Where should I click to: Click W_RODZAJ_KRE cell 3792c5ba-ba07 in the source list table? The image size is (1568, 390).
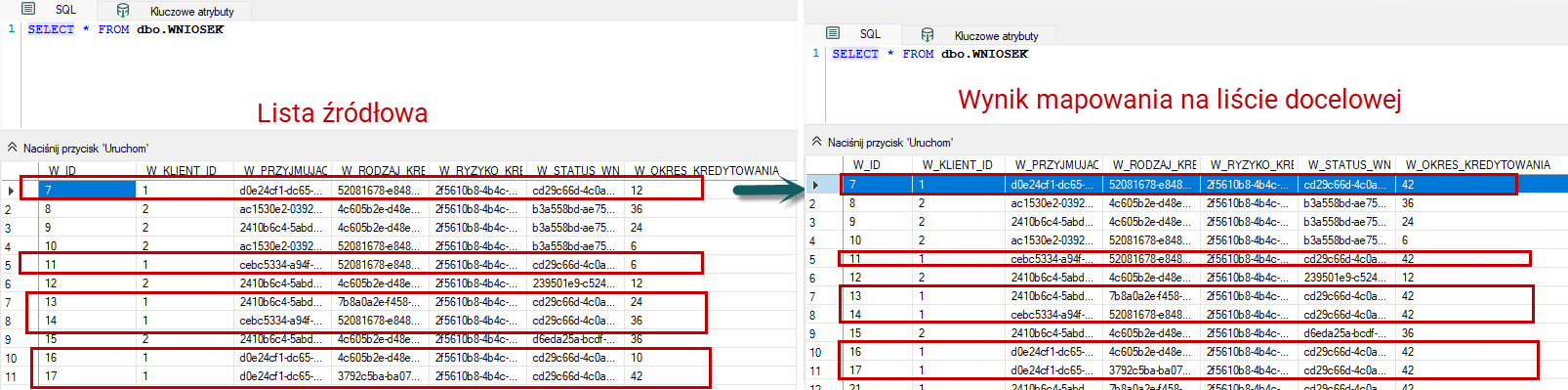tap(380, 376)
